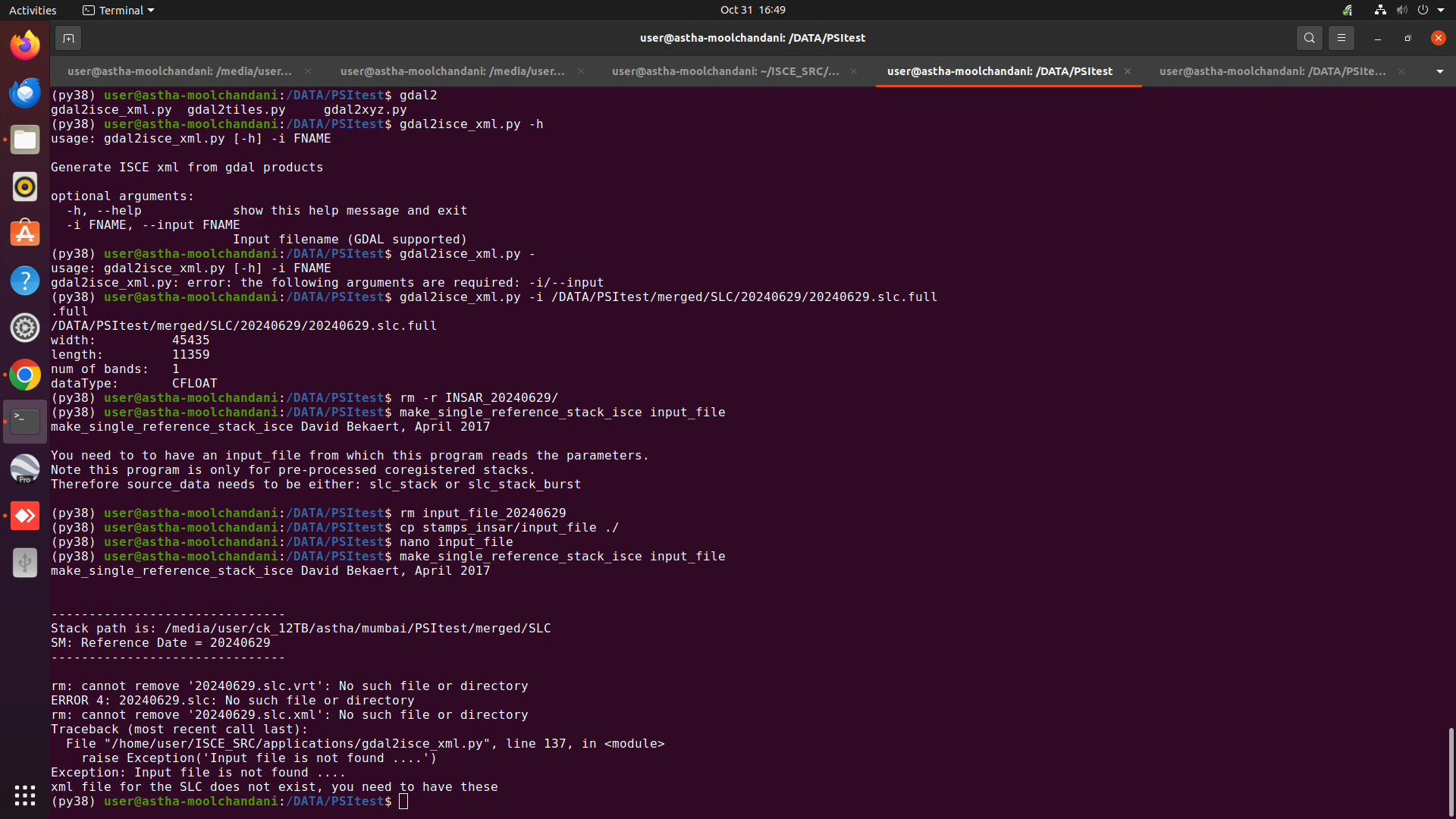Screen dimensions: 1456x819
Task: Open the Google Earth Pro dock icon
Action: coord(25,469)
